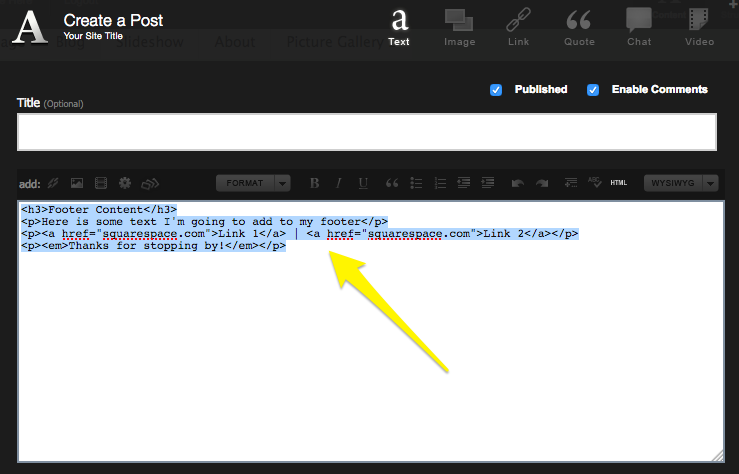Switch to the Link post type
The height and width of the screenshot is (474, 739).
point(518,26)
